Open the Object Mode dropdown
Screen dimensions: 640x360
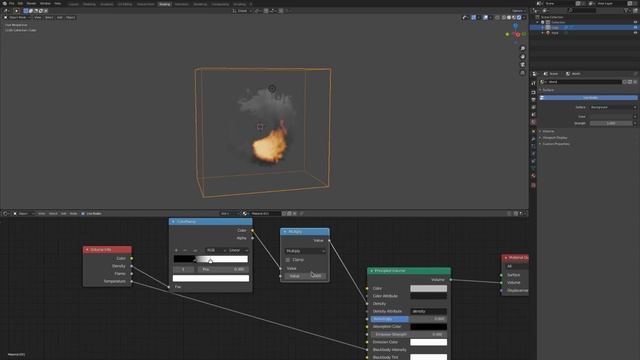[x=17, y=18]
